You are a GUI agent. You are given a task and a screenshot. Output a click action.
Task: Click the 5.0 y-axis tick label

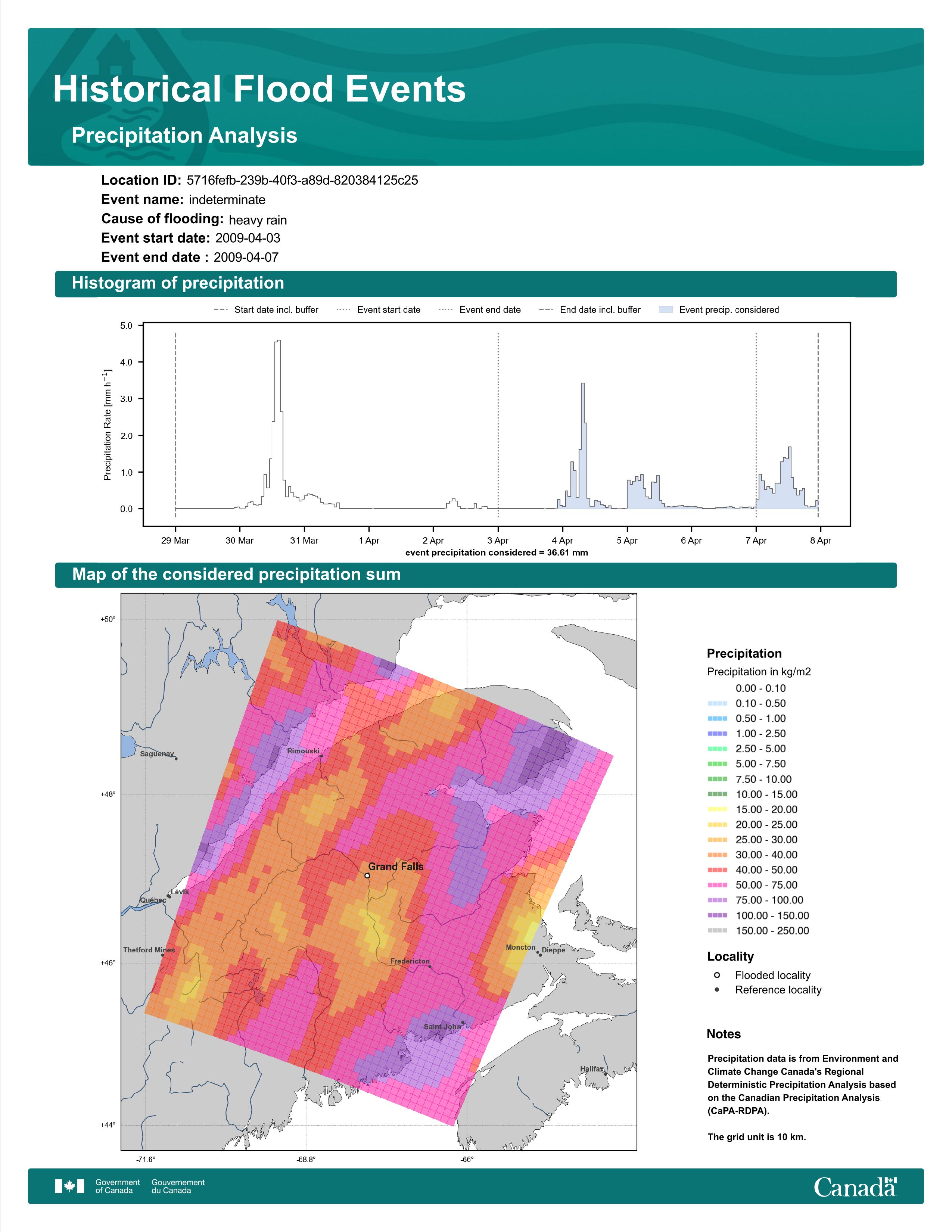(x=126, y=326)
